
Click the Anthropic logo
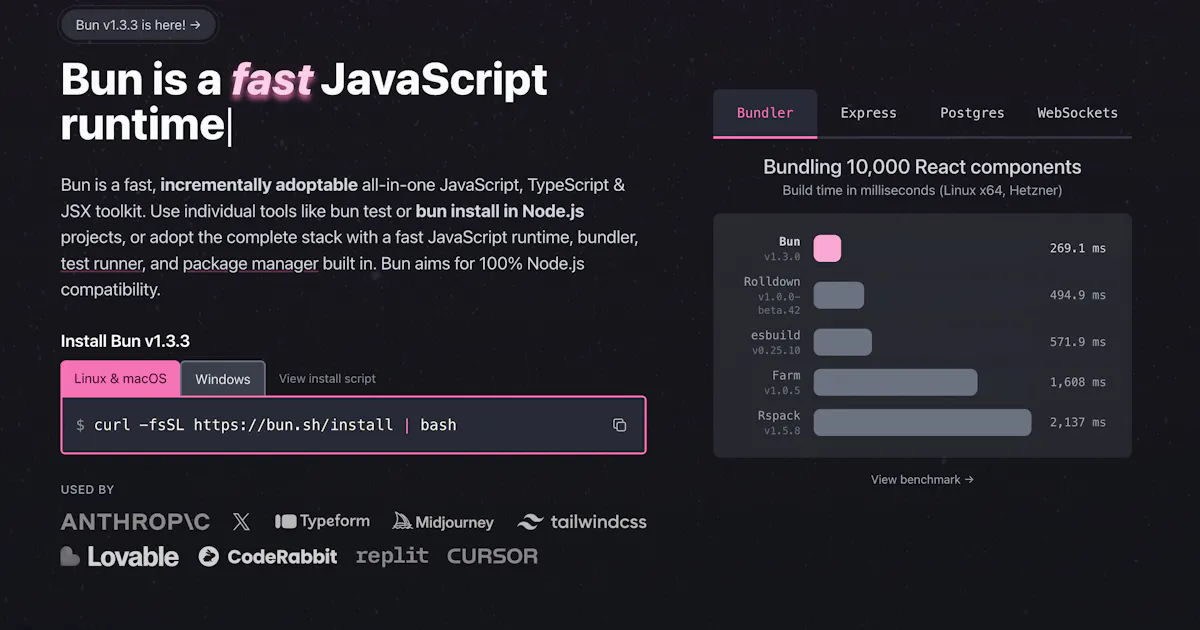click(135, 522)
